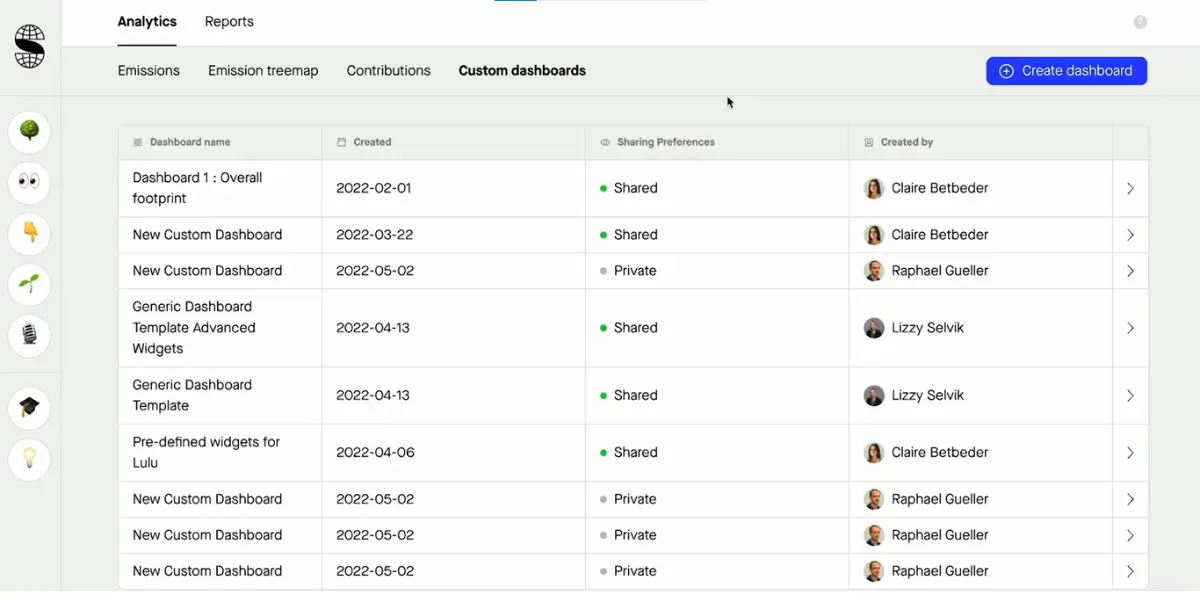Click Lizzy Selvik avatar on Generic Dashboard Template row
1200x600 pixels.
[x=874, y=395]
